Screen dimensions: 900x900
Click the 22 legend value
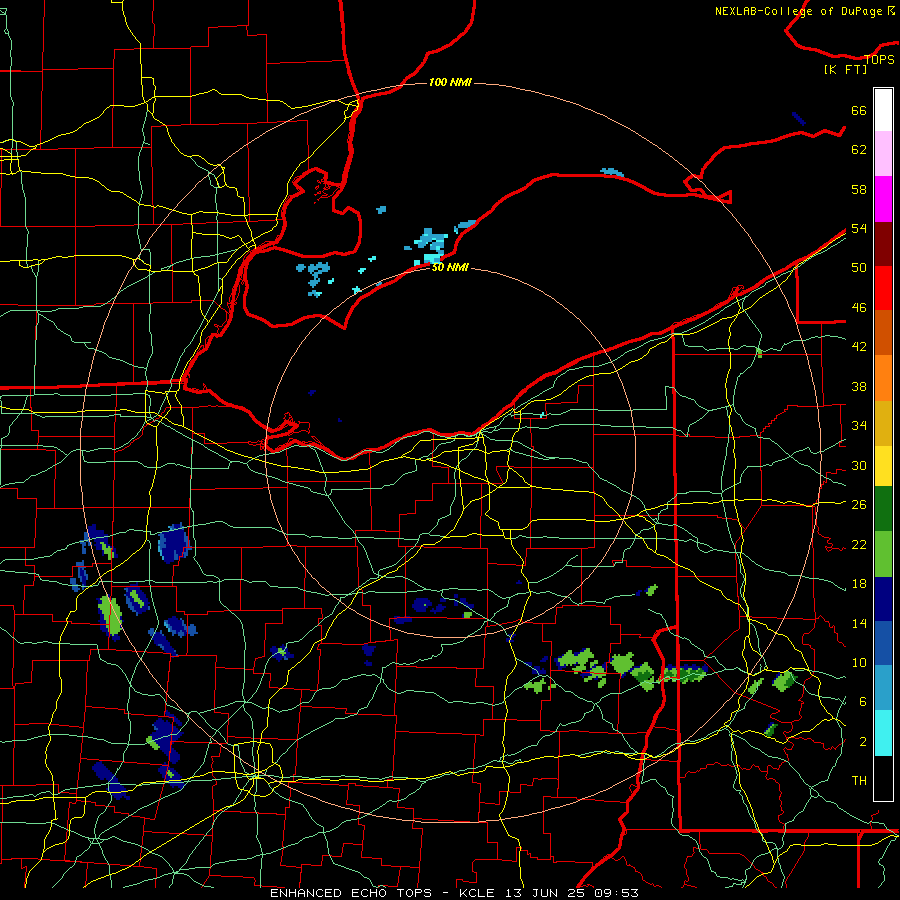(859, 544)
